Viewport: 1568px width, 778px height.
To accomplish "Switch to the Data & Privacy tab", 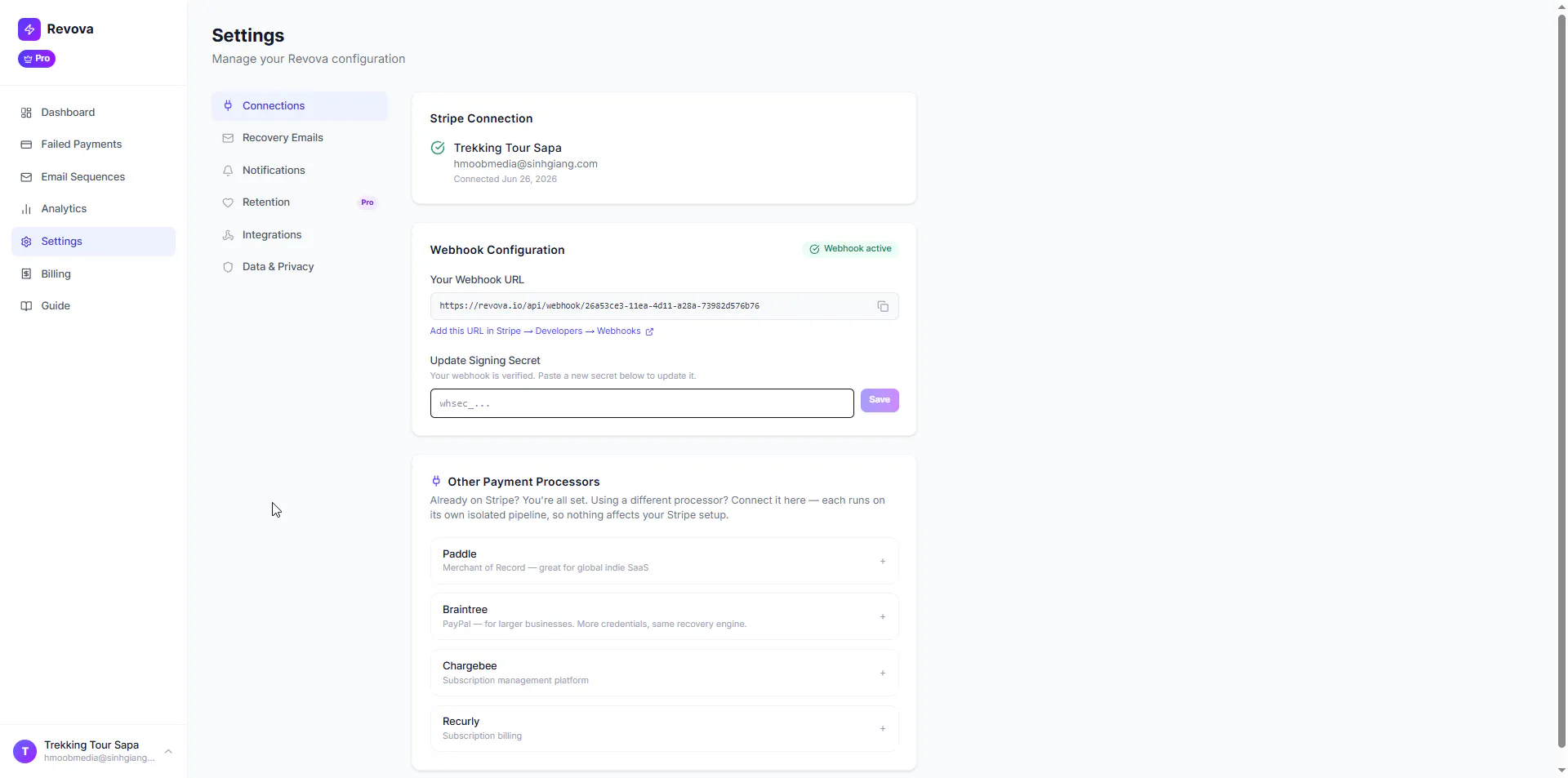I will [300, 267].
